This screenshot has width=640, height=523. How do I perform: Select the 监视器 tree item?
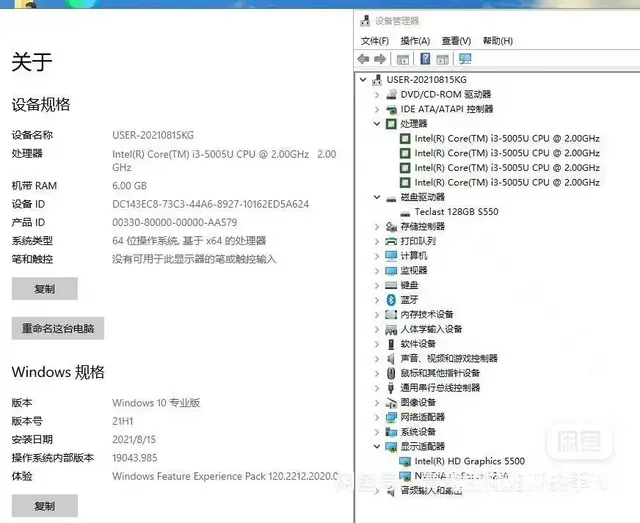414,271
